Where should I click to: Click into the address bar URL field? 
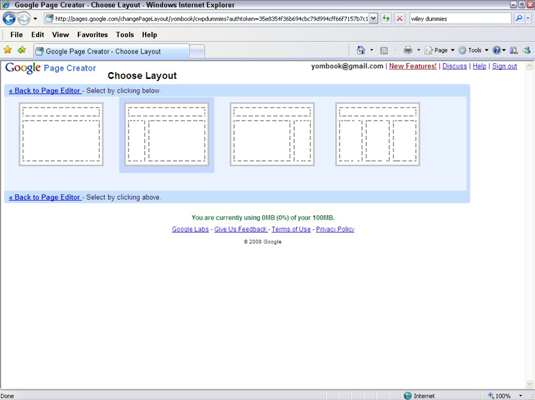pos(212,18)
